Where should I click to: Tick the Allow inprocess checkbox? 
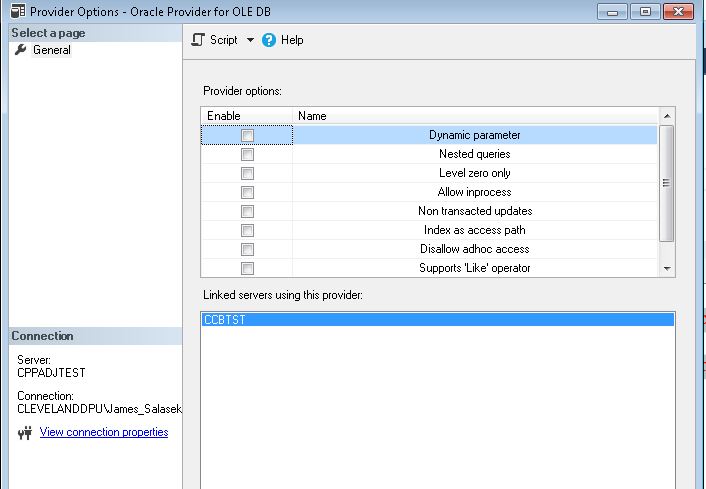tap(247, 192)
